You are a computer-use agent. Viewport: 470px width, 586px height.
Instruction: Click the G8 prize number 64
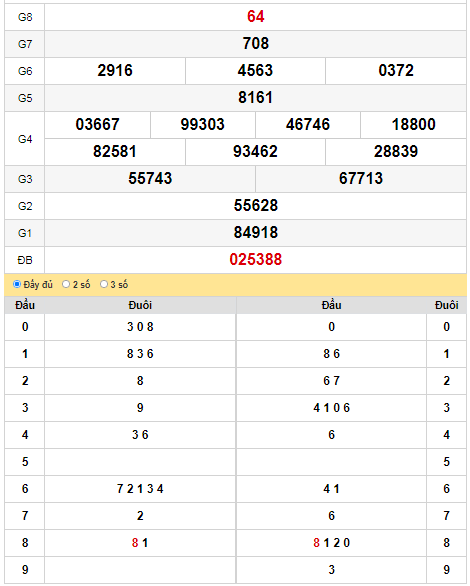pyautogui.click(x=256, y=17)
